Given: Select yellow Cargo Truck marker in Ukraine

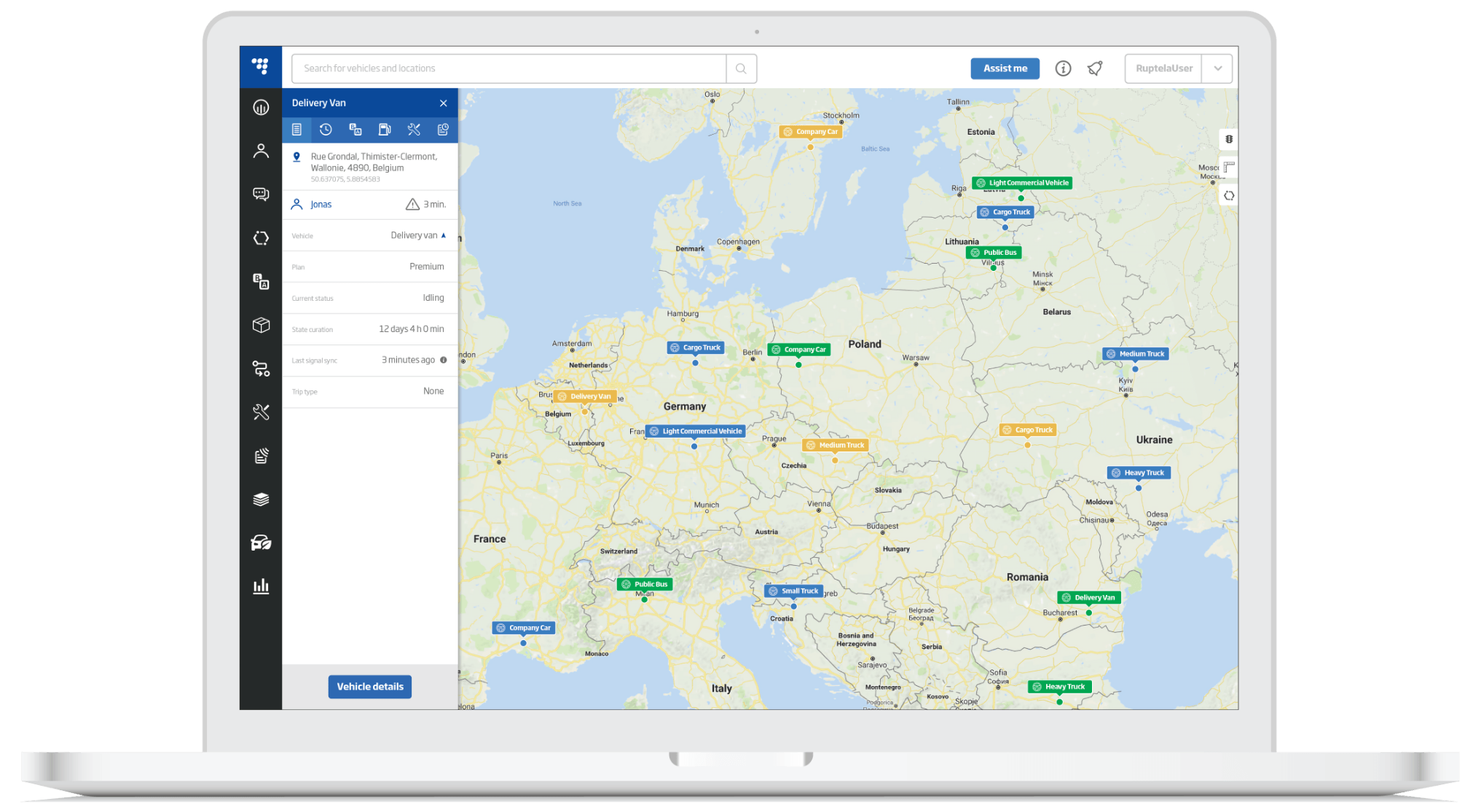Looking at the screenshot, I should click(1028, 430).
